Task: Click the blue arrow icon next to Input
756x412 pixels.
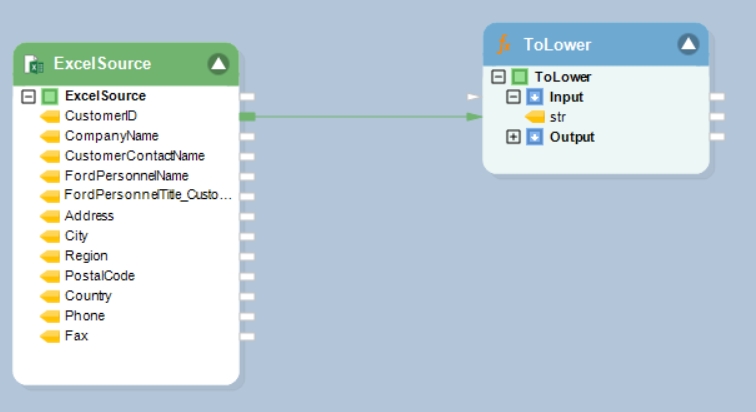Action: 534,97
